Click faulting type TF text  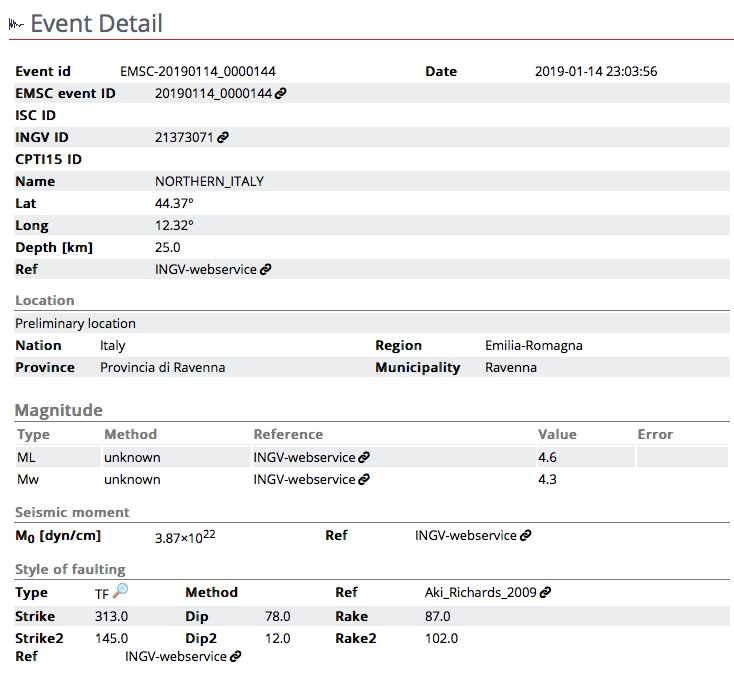[x=102, y=594]
